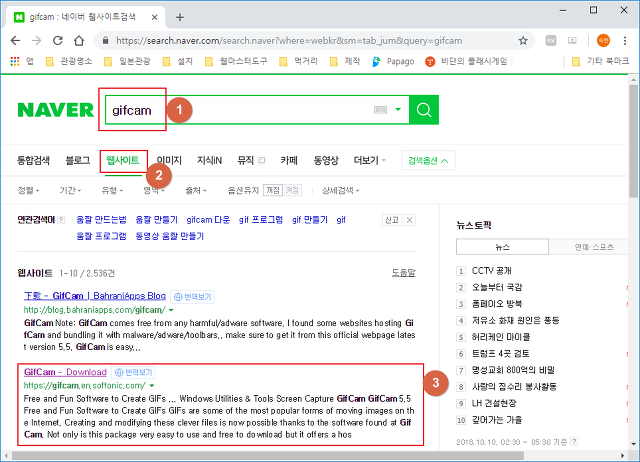Open the GifCam - Download result
This screenshot has height=462, width=640.
tap(65, 372)
